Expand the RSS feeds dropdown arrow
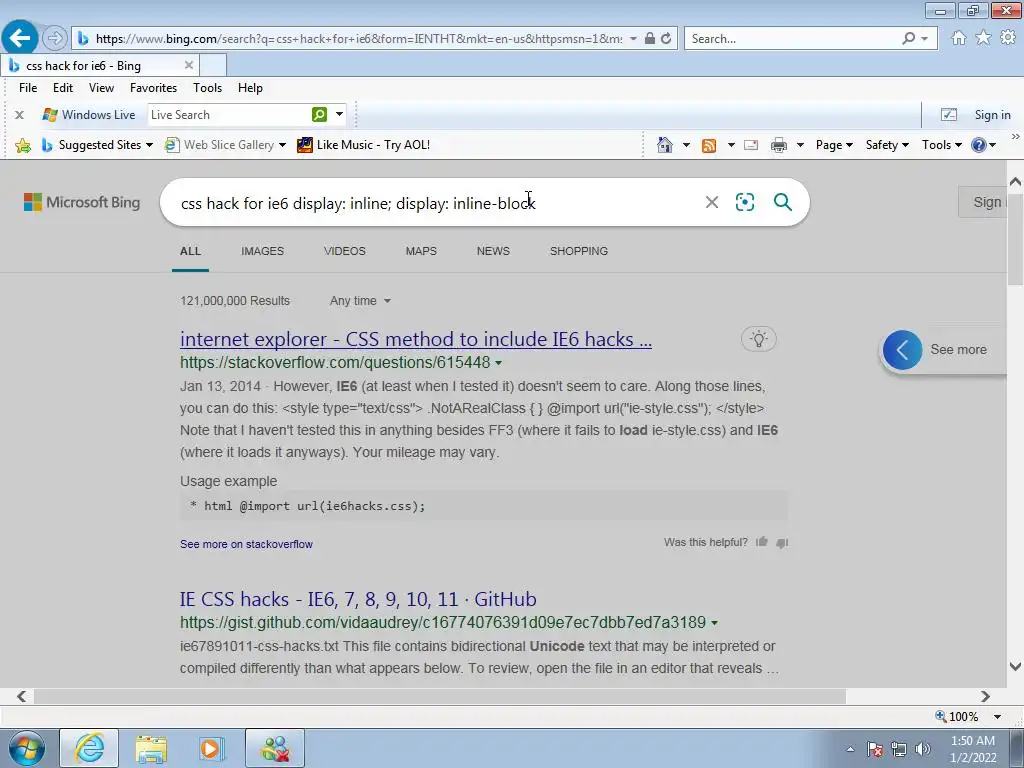 pos(731,145)
